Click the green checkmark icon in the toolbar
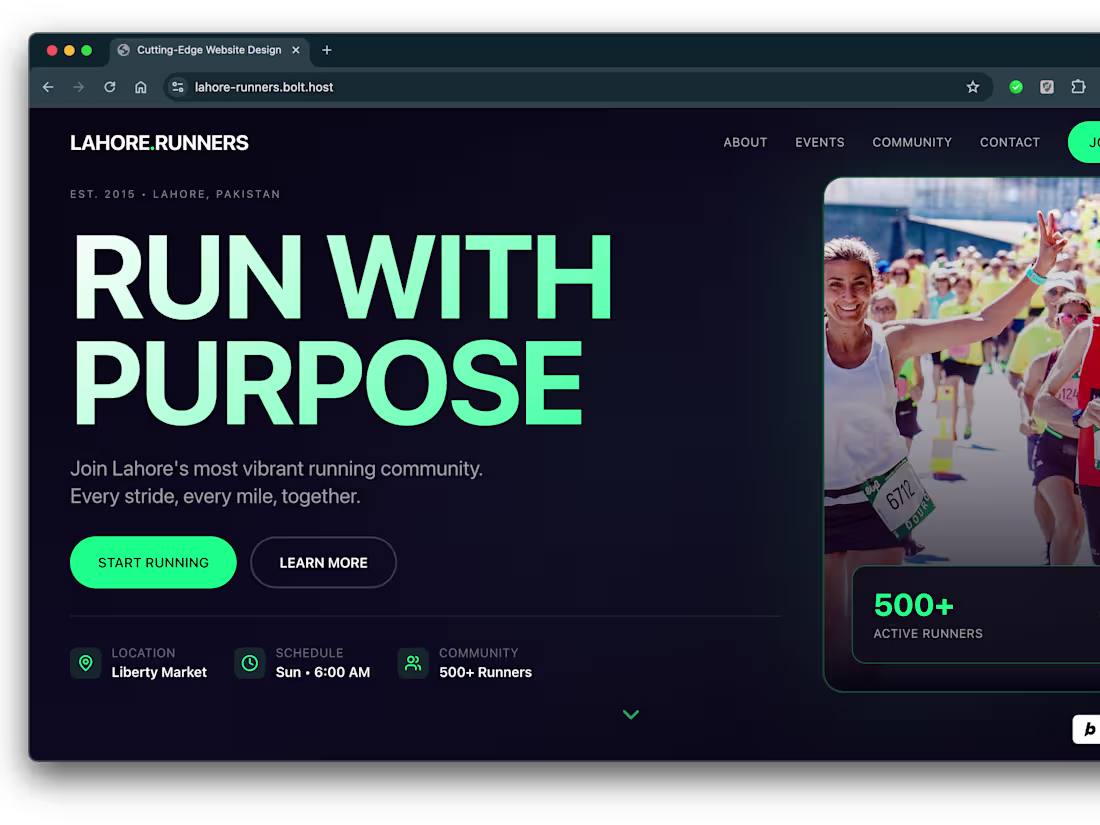The width and height of the screenshot is (1100, 825). [1016, 87]
